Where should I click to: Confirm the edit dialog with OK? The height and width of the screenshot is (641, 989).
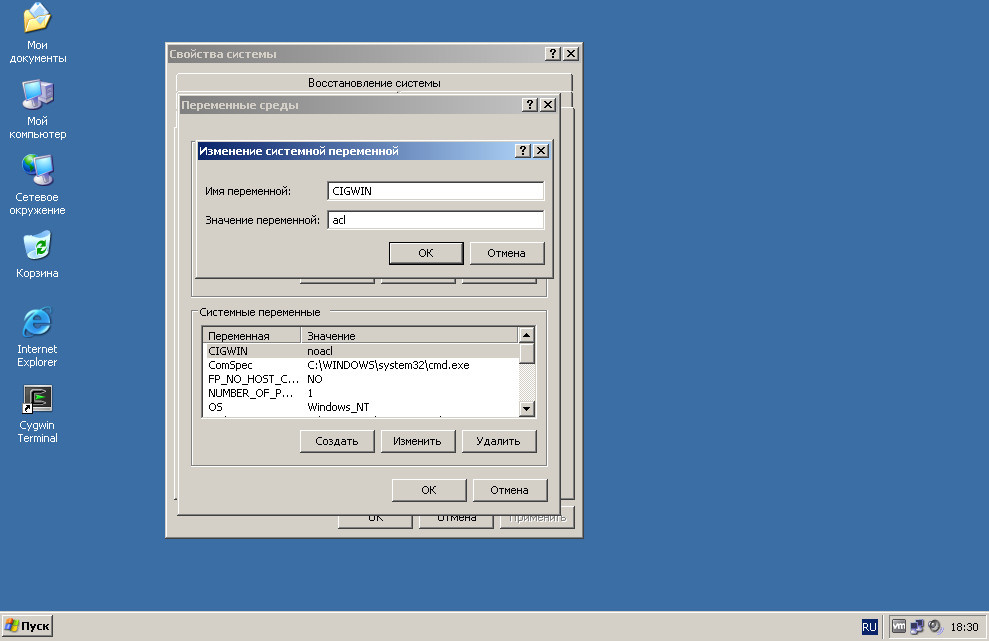[426, 253]
